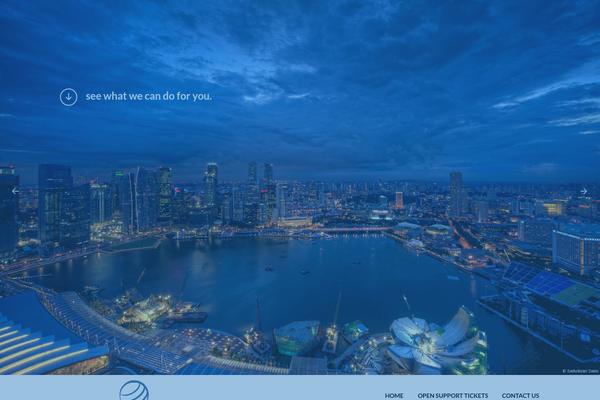Click the globe logo in footer bar
The height and width of the screenshot is (400, 600).
tap(134, 390)
